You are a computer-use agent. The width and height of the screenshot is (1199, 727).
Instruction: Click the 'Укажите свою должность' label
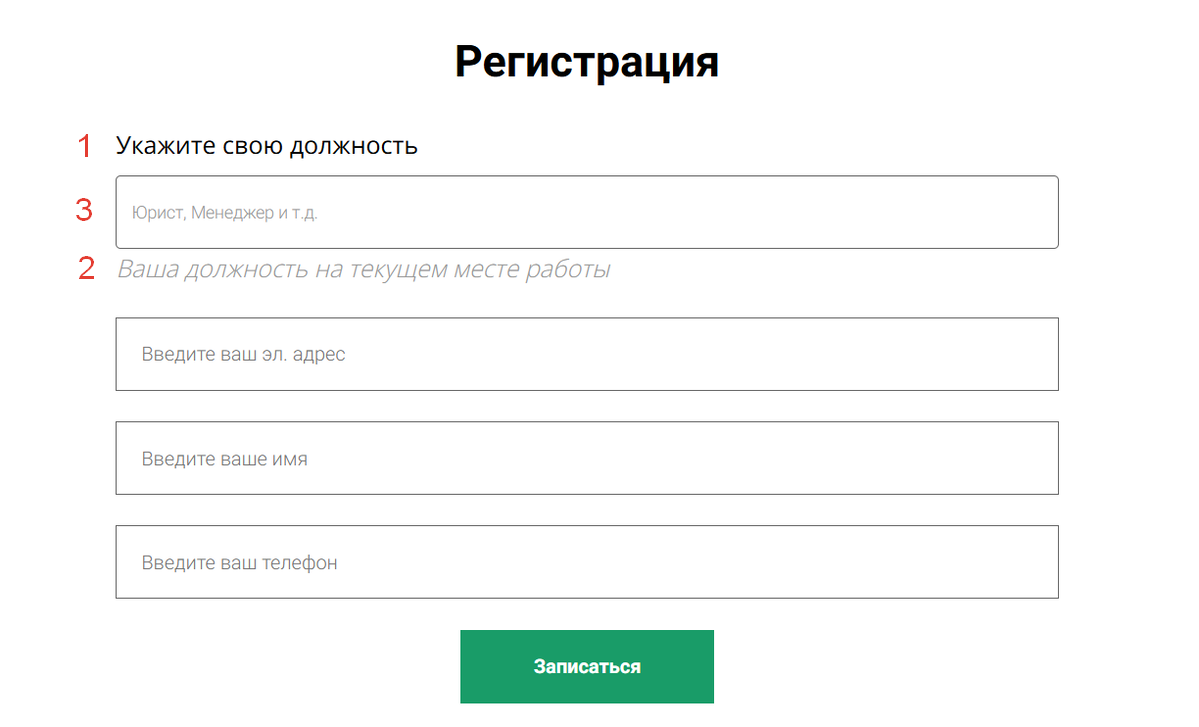pyautogui.click(x=267, y=145)
